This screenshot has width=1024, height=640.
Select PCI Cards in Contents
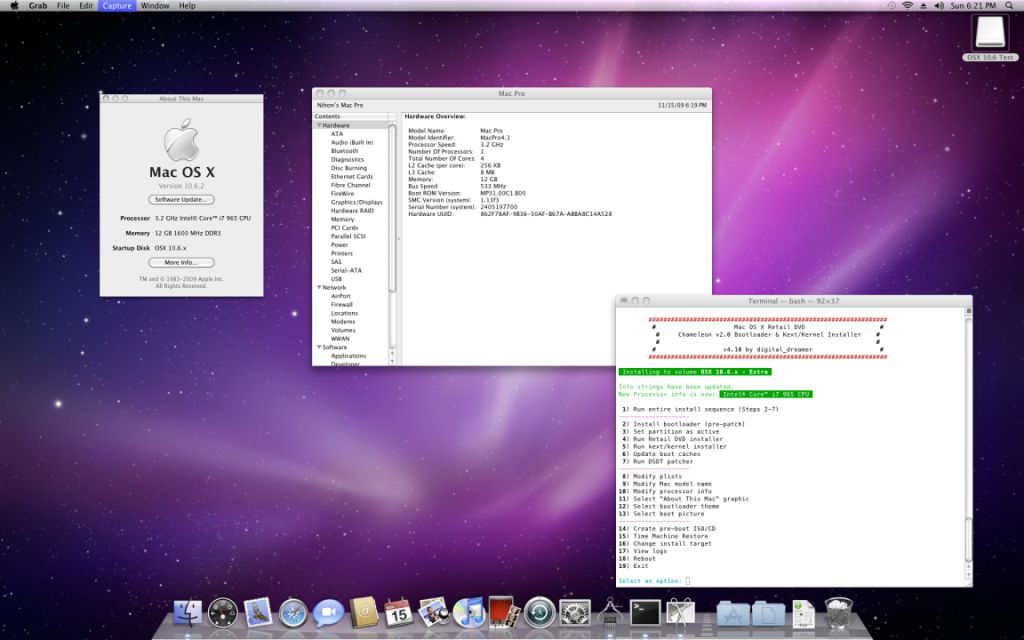(x=344, y=227)
